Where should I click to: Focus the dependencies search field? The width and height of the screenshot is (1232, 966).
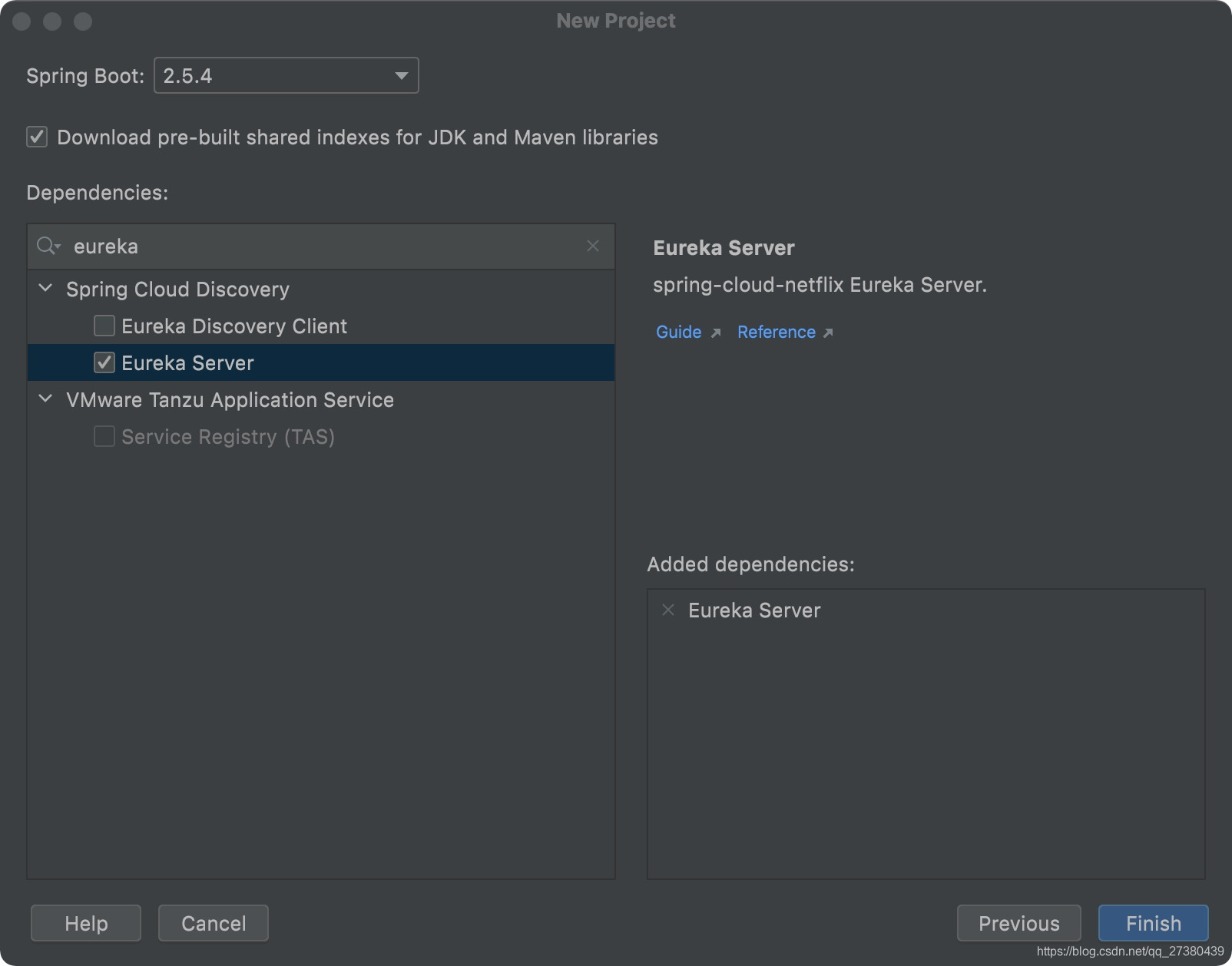pyautogui.click(x=321, y=246)
